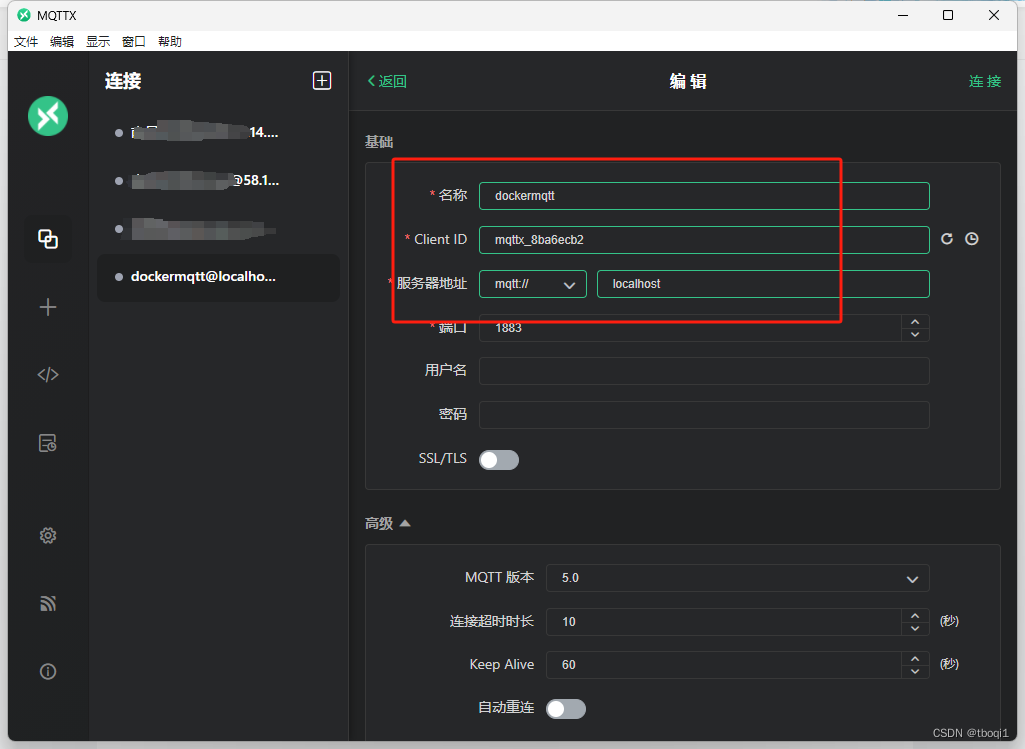Open the RSS feed icon in the sidebar

pyautogui.click(x=48, y=603)
